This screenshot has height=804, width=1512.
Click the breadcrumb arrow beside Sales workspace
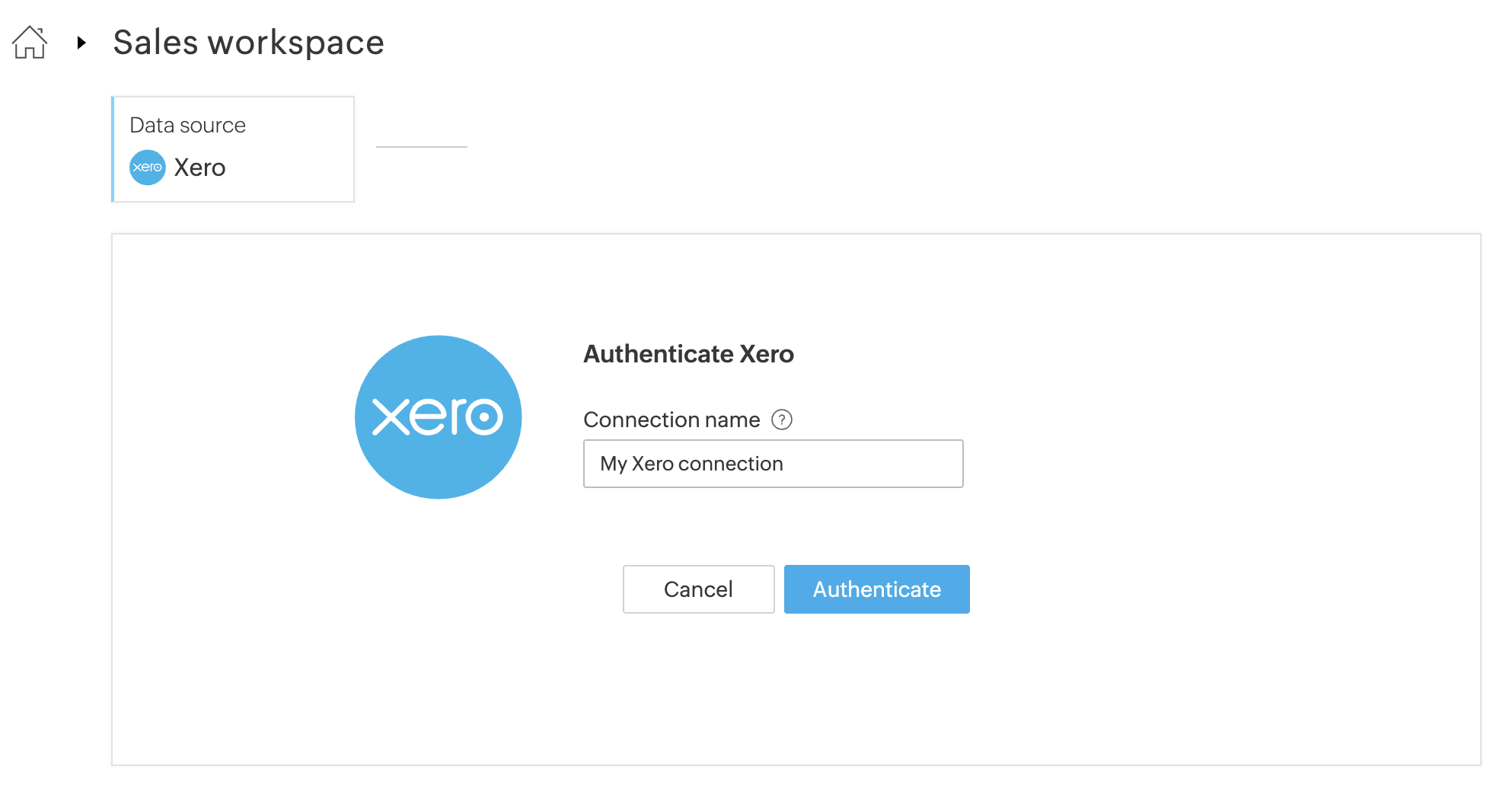click(81, 43)
